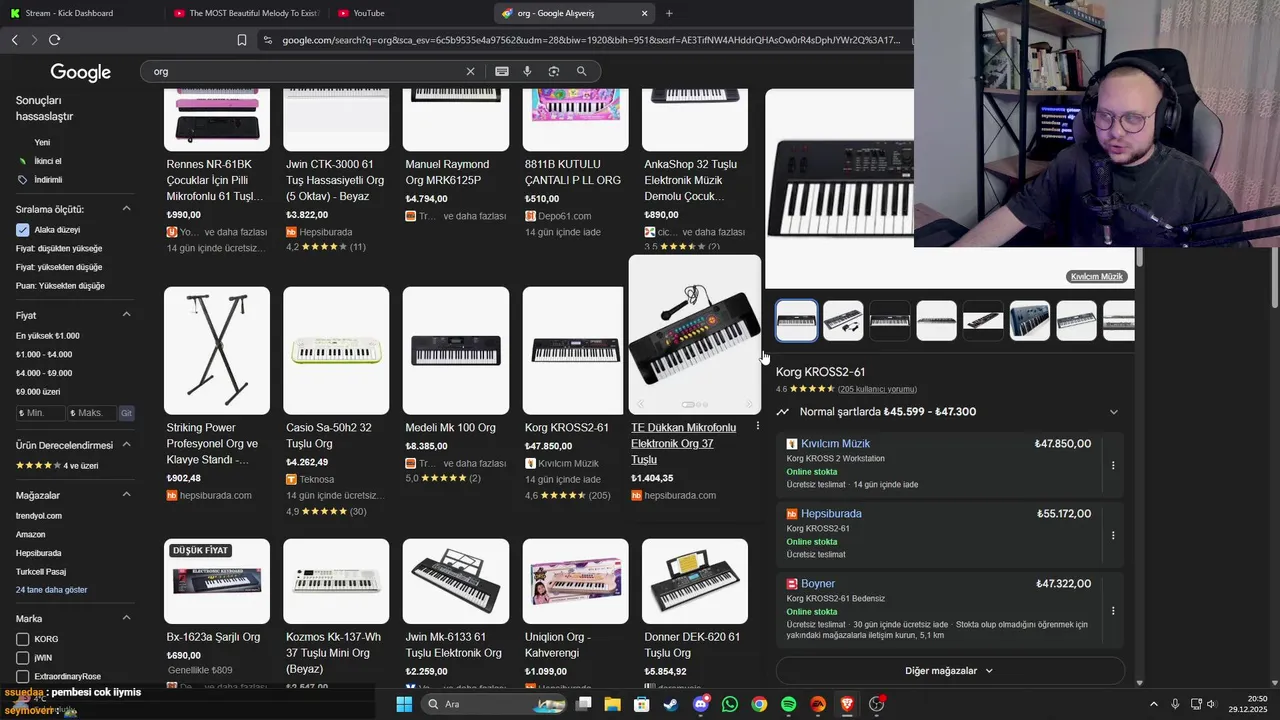Image resolution: width=1280 pixels, height=720 pixels.
Task: Search by image with Google Lens
Action: click(x=553, y=71)
